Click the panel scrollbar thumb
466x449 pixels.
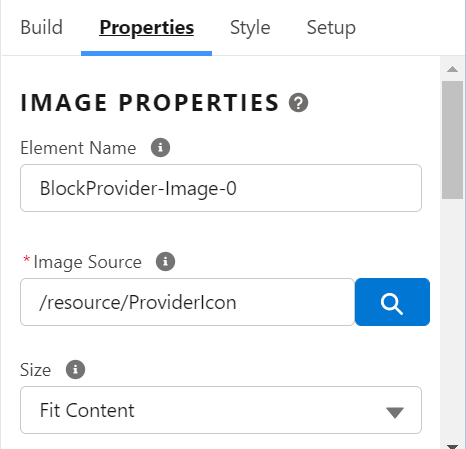pyautogui.click(x=452, y=140)
